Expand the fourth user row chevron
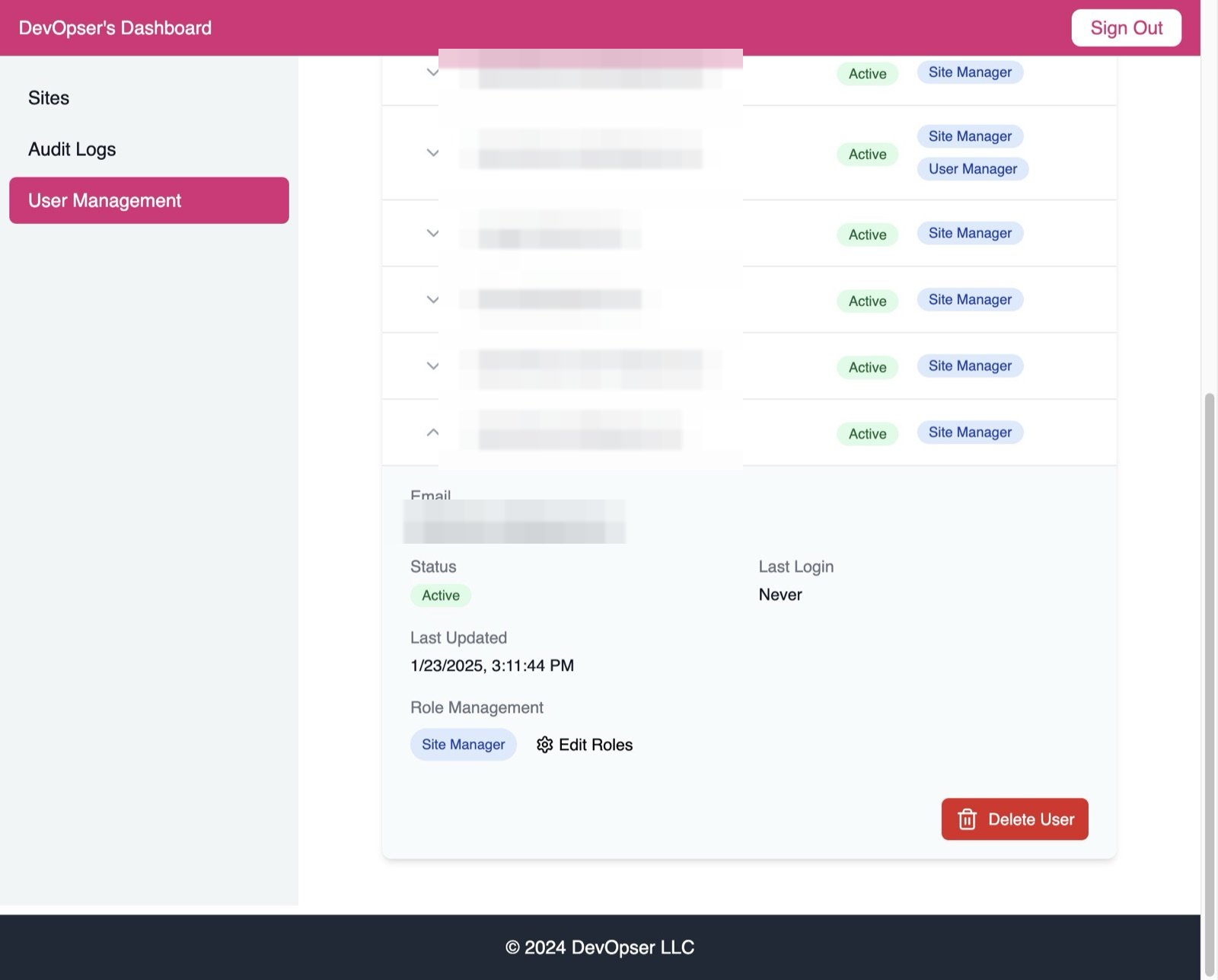This screenshot has width=1218, height=980. click(432, 300)
